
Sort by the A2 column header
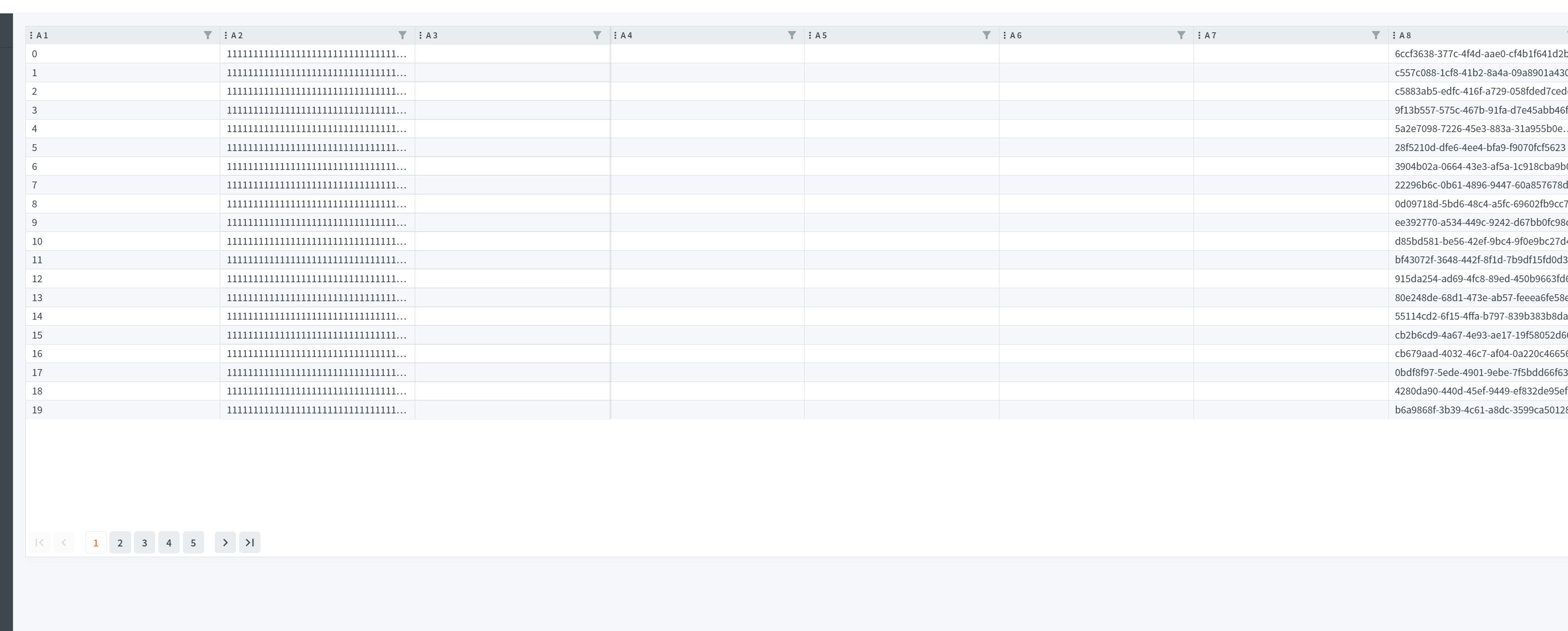(x=237, y=35)
